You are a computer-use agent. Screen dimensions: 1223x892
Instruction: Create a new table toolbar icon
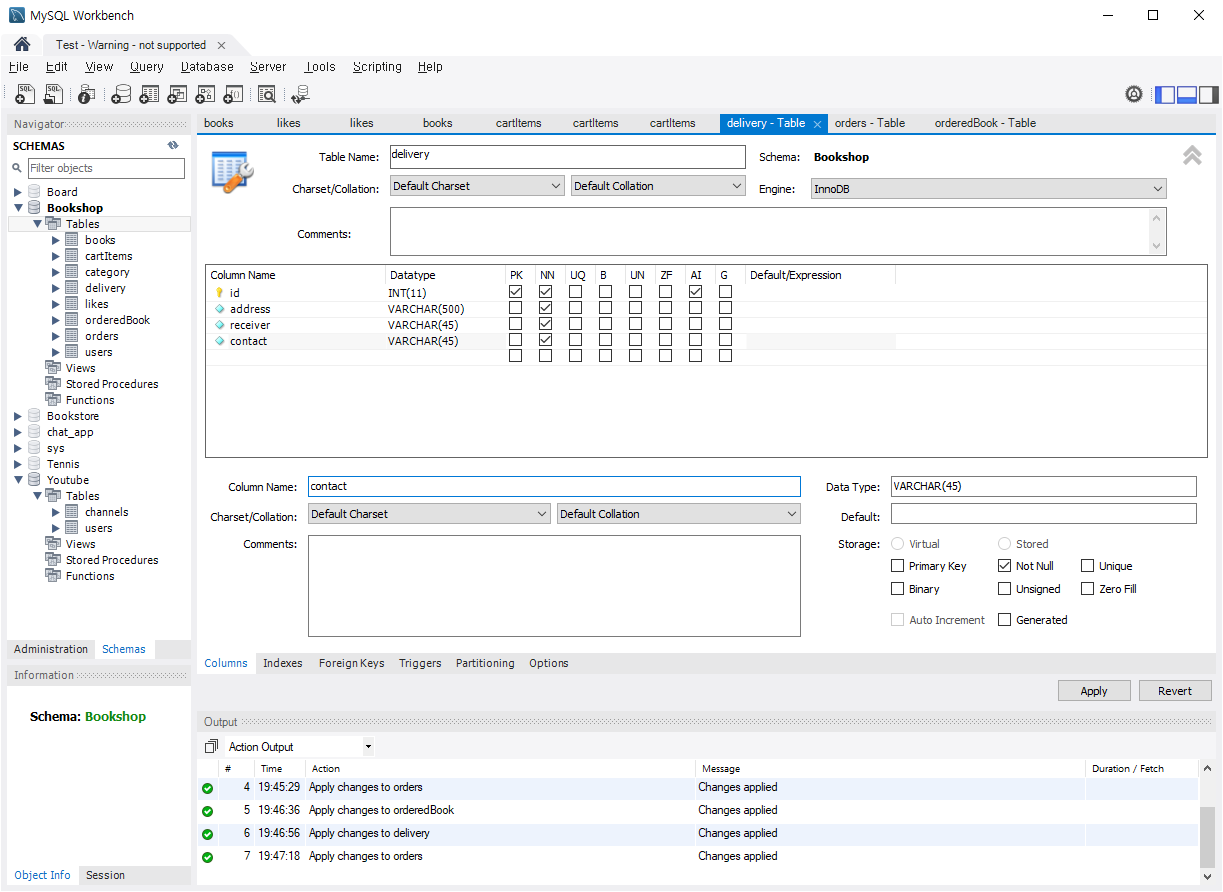click(149, 94)
